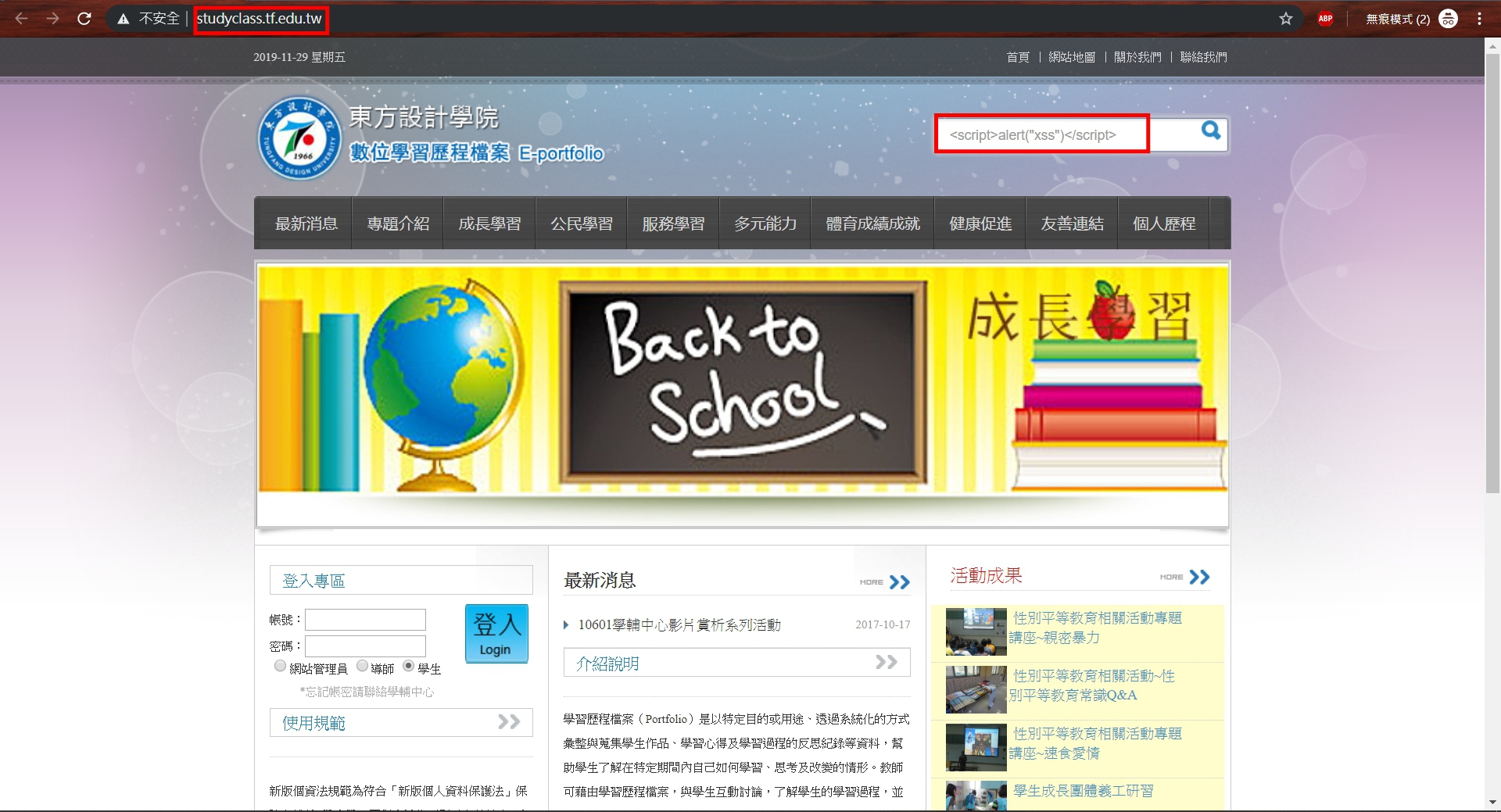Click the Tungfang Design University logo
The width and height of the screenshot is (1501, 812).
coord(299,138)
